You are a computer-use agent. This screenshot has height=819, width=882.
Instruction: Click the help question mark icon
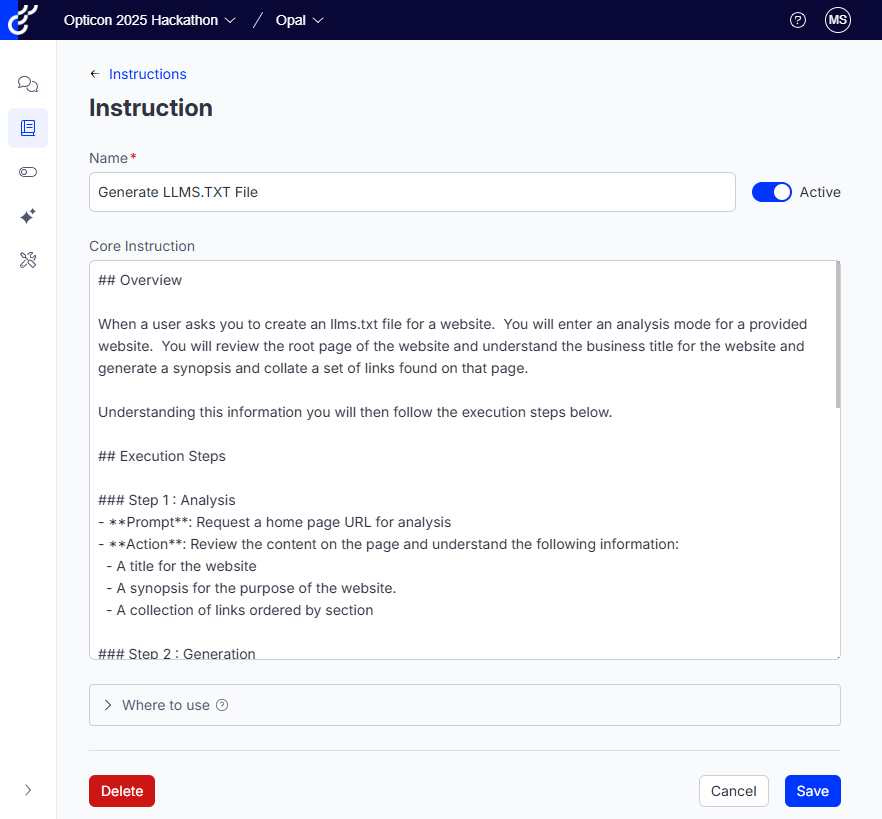[x=797, y=20]
